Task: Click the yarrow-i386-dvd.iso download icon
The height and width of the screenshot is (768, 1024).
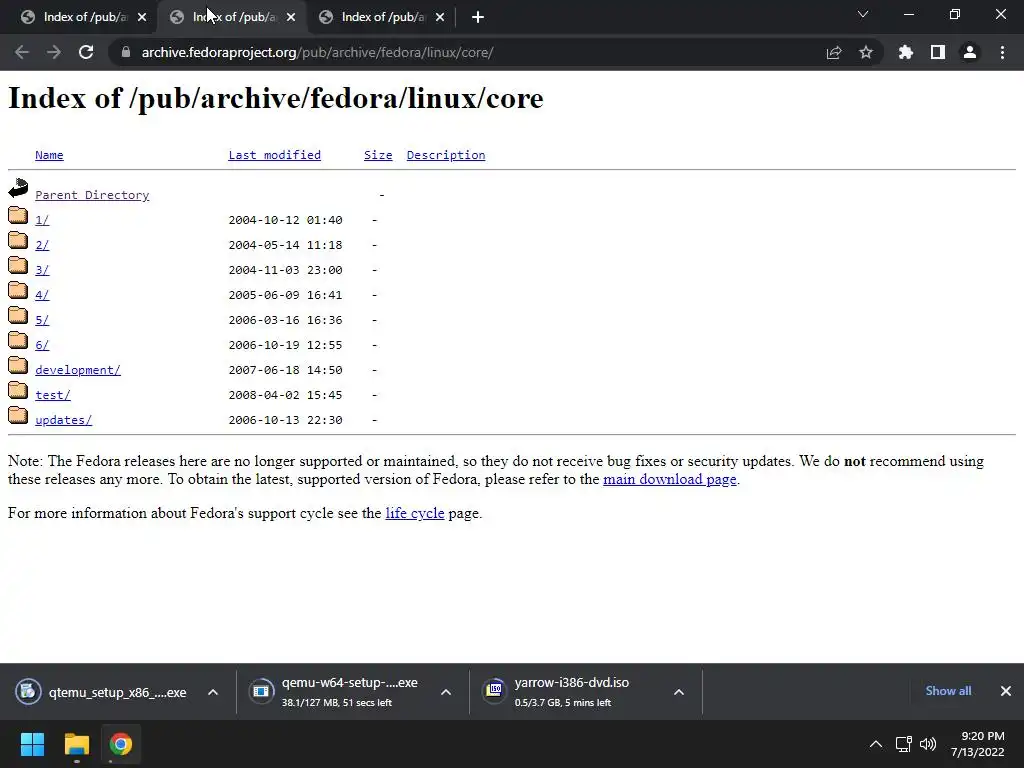Action: [x=494, y=690]
